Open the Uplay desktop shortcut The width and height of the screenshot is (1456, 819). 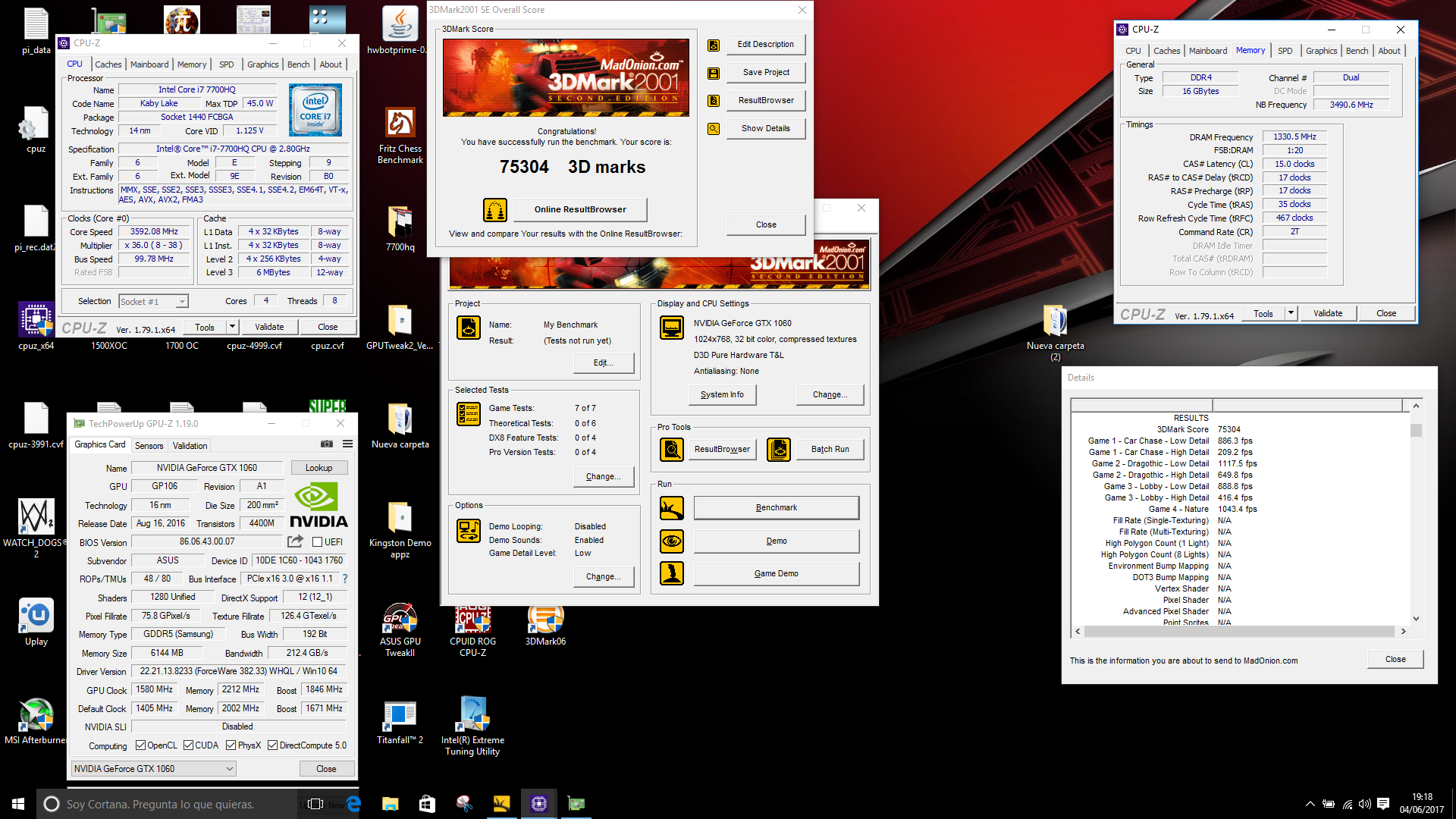(36, 623)
